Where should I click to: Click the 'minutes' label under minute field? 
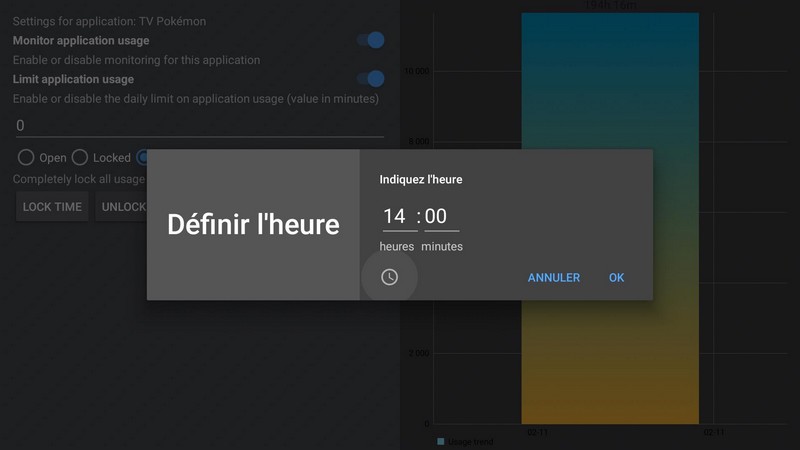click(442, 246)
